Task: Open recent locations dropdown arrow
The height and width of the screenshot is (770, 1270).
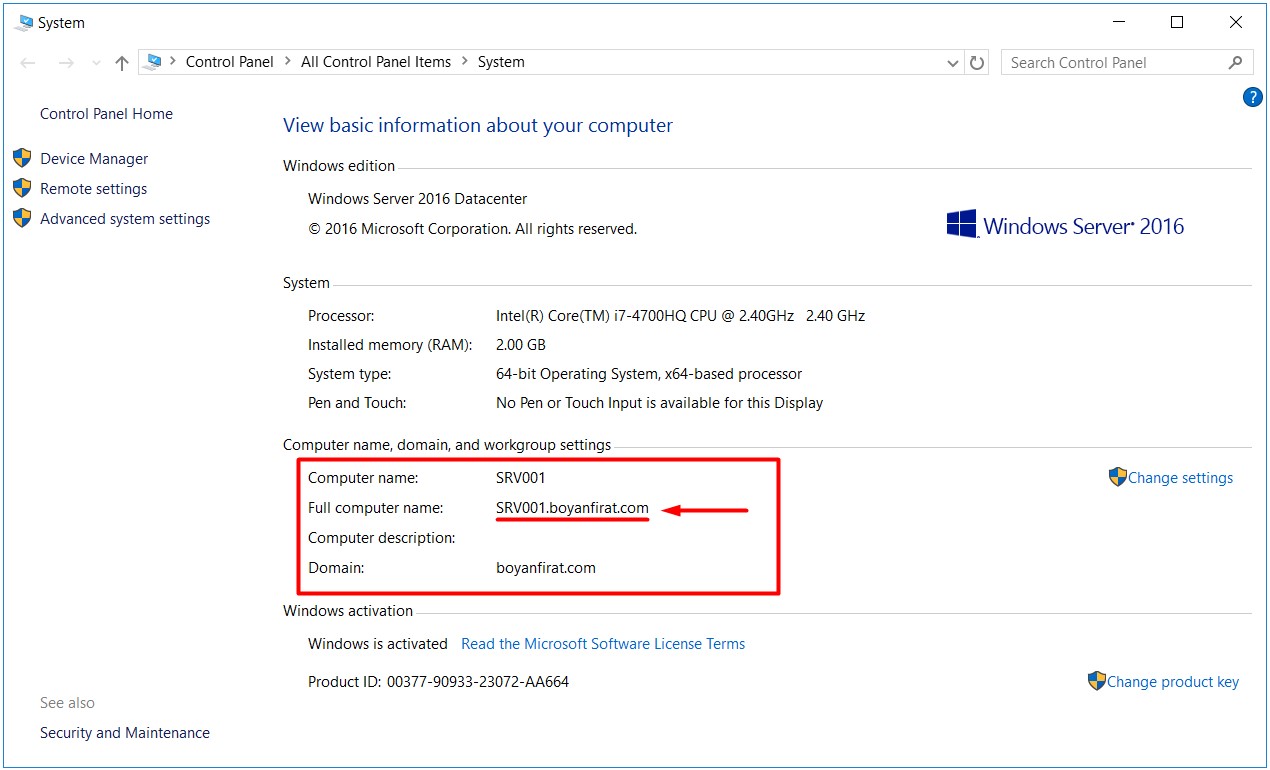Action: tap(96, 63)
